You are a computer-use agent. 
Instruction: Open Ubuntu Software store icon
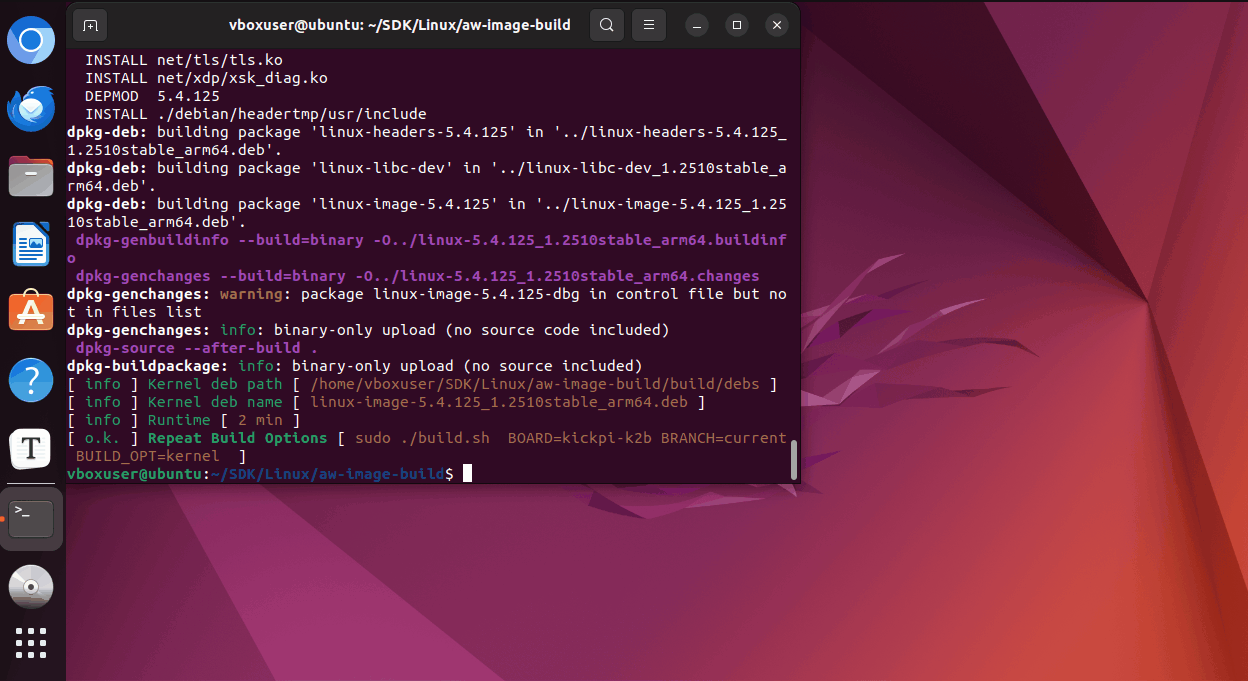(x=31, y=312)
